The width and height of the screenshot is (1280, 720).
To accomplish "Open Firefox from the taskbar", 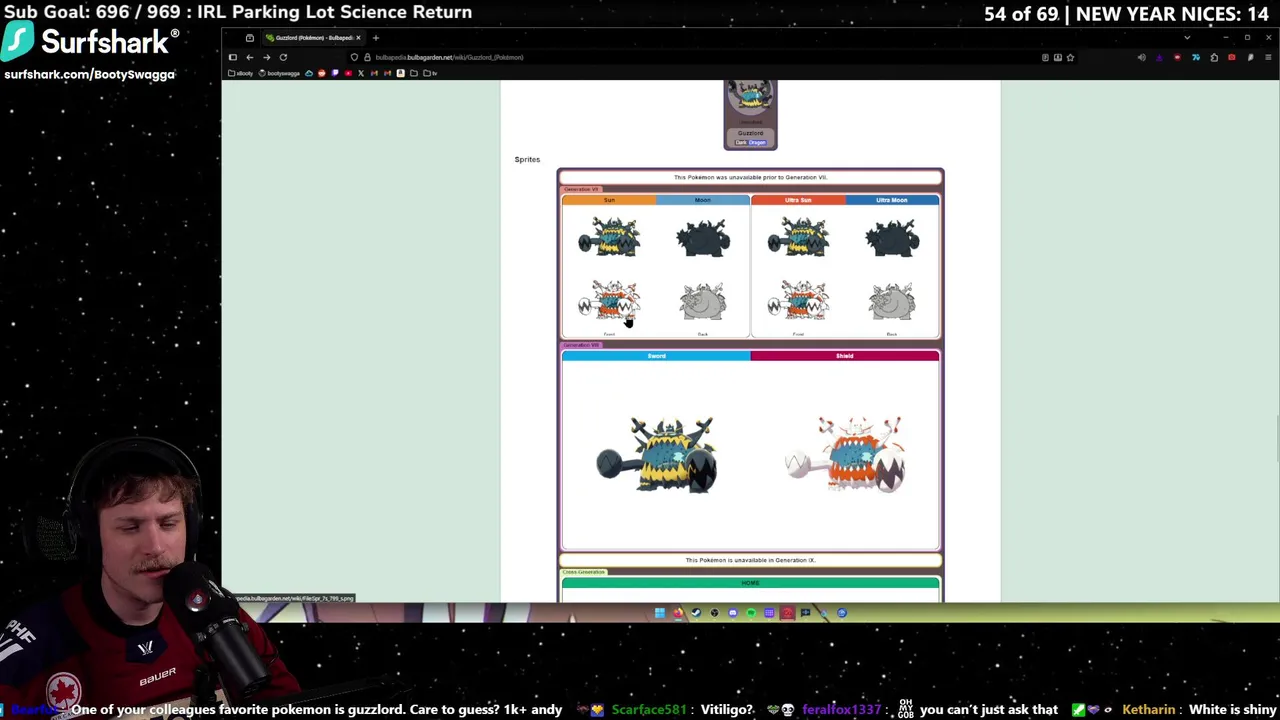I will 678,613.
